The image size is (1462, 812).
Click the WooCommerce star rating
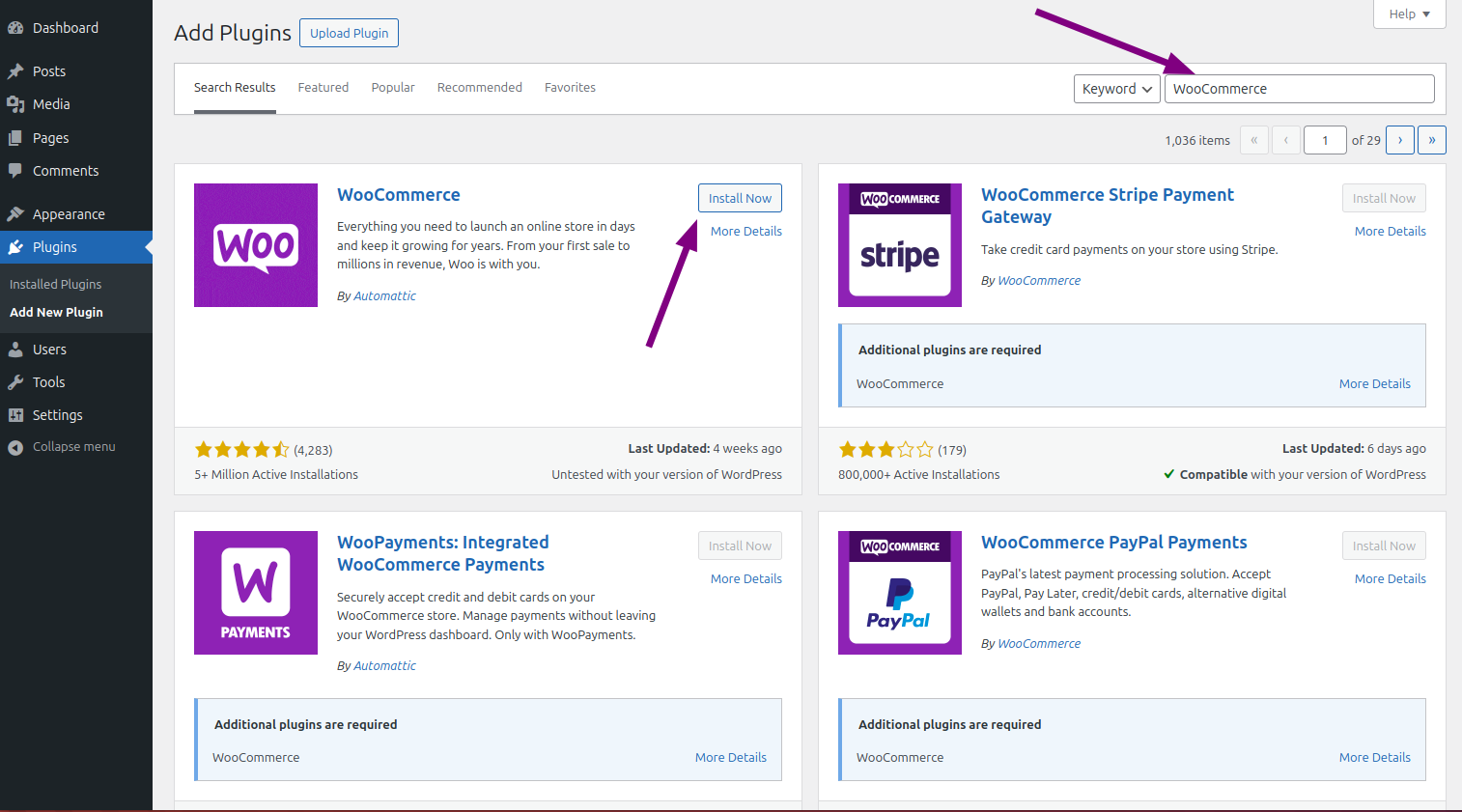tap(242, 449)
